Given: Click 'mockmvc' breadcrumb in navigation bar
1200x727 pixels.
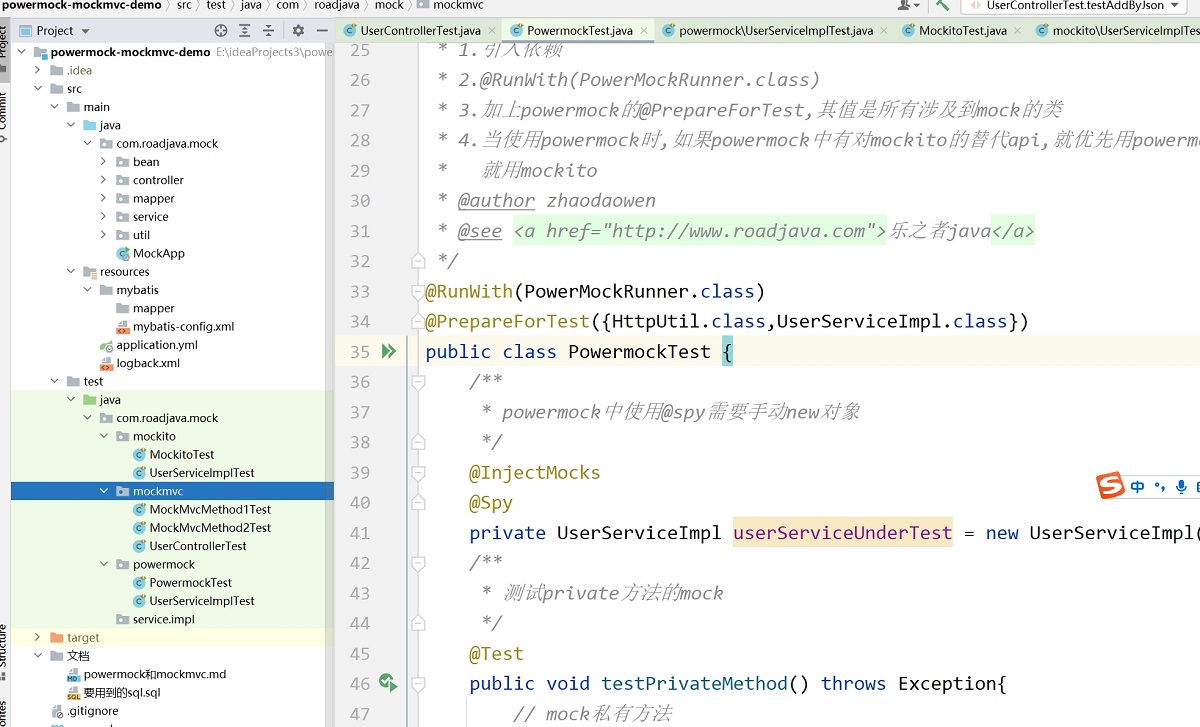Looking at the screenshot, I should point(458,6).
